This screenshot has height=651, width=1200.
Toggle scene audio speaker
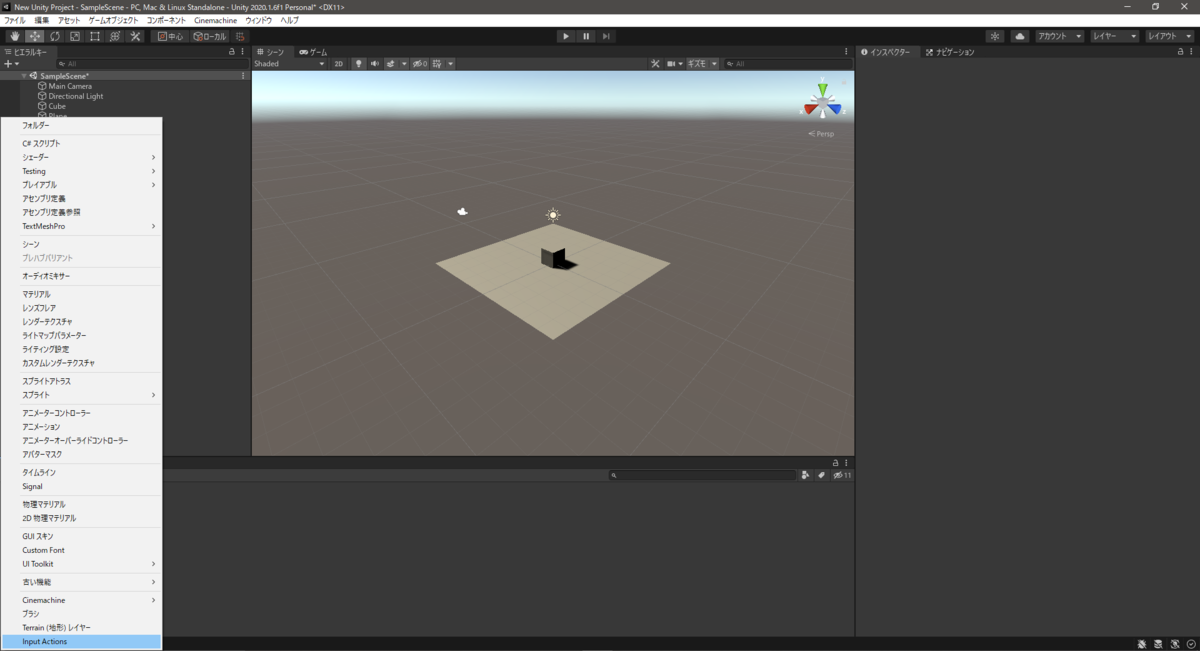(375, 64)
